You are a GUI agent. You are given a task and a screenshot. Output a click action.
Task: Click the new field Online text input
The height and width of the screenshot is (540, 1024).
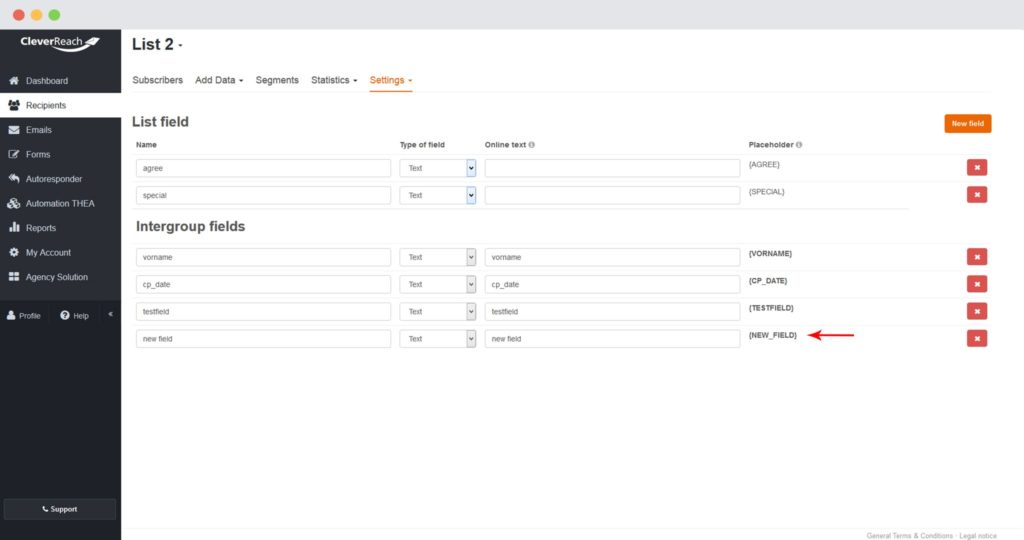tap(612, 339)
